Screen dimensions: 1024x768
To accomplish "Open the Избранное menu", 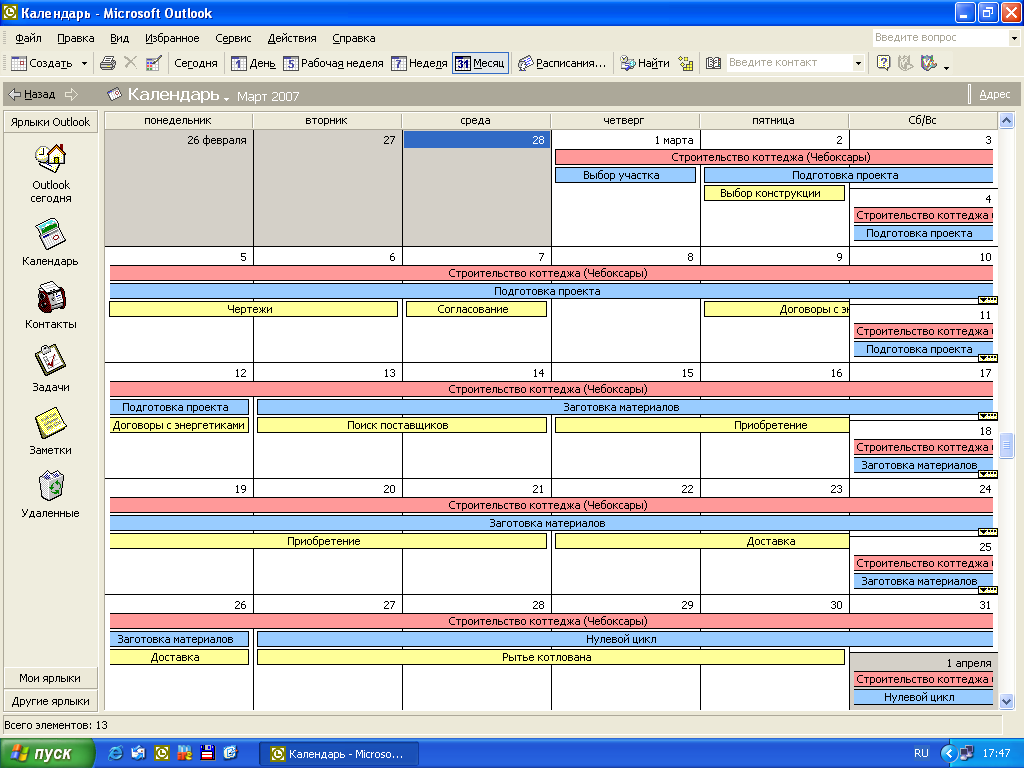I will (172, 38).
